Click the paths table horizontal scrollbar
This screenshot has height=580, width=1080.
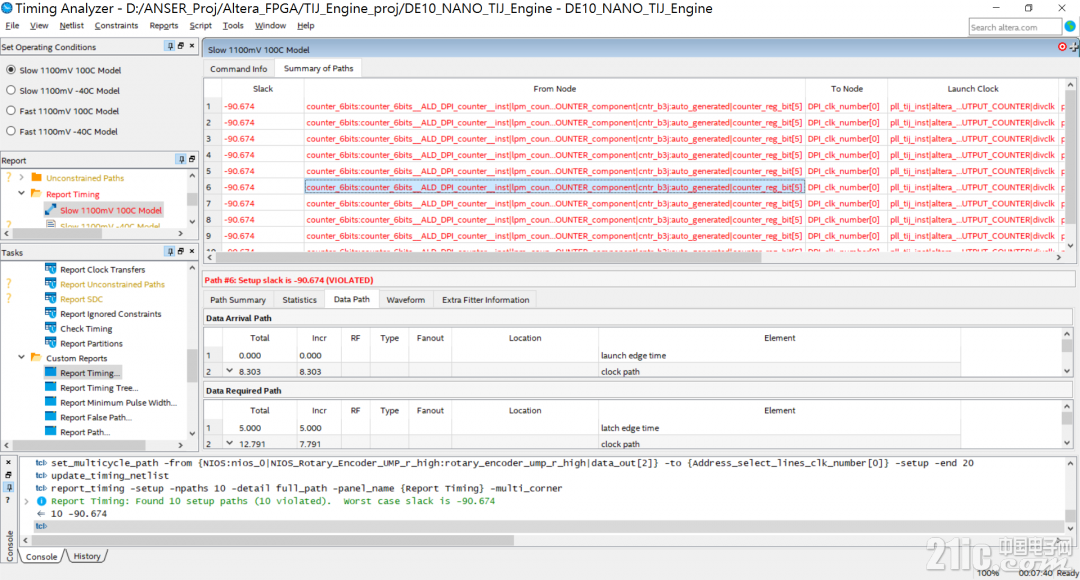489,257
